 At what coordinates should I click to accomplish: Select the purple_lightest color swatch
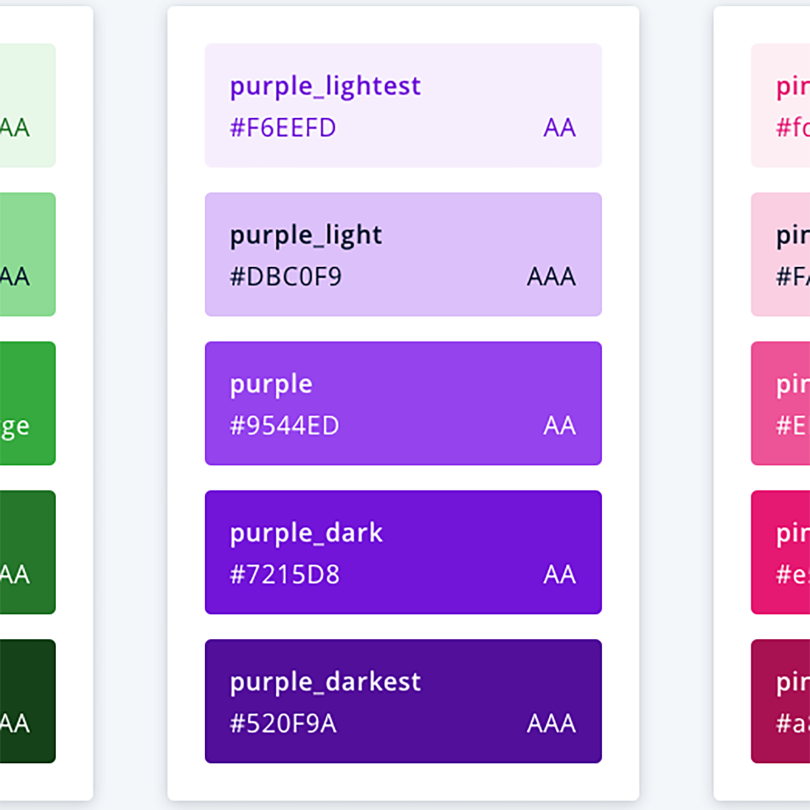(403, 105)
